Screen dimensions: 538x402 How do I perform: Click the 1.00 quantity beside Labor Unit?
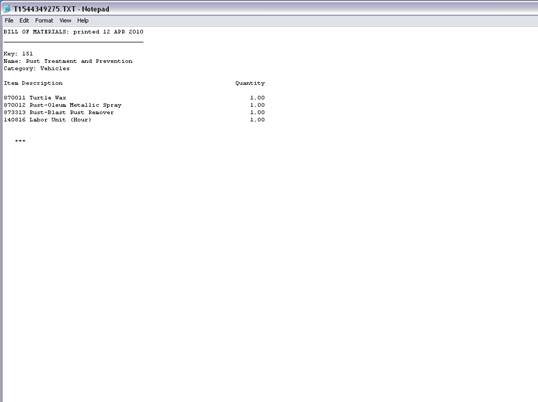257,120
